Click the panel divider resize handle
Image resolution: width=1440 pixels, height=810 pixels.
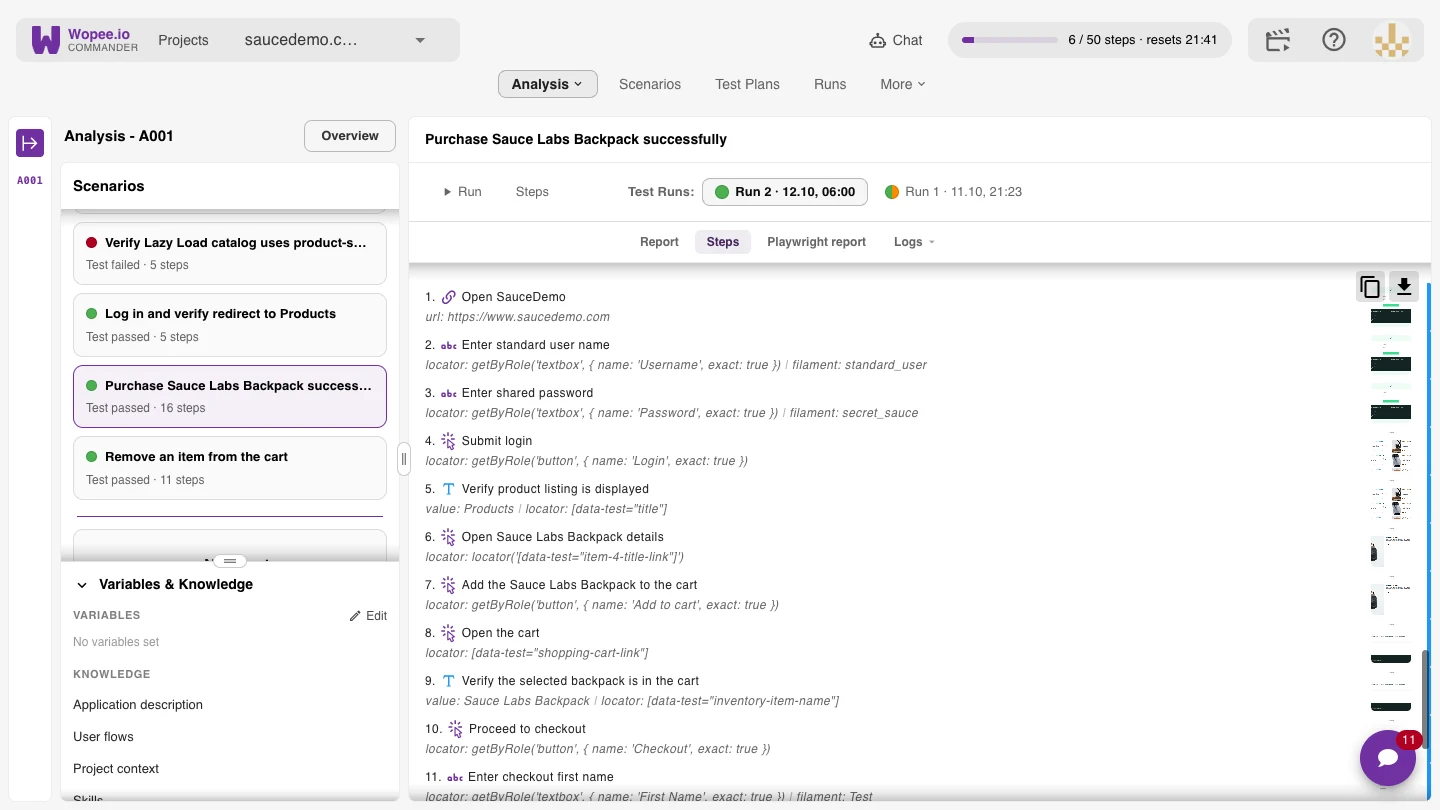pos(404,460)
